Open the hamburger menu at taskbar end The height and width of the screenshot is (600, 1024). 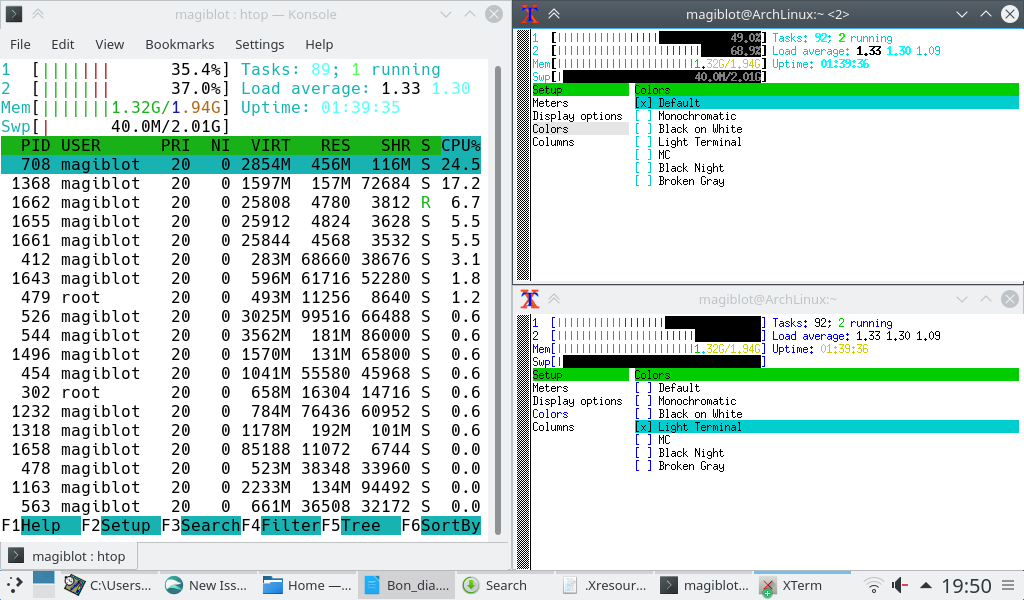click(1009, 585)
